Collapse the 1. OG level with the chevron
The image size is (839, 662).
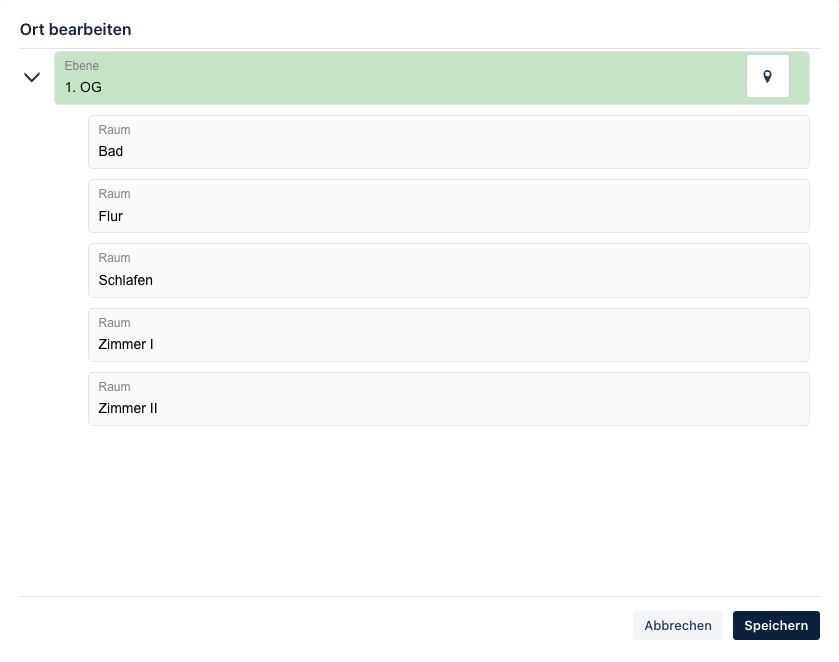click(x=32, y=78)
